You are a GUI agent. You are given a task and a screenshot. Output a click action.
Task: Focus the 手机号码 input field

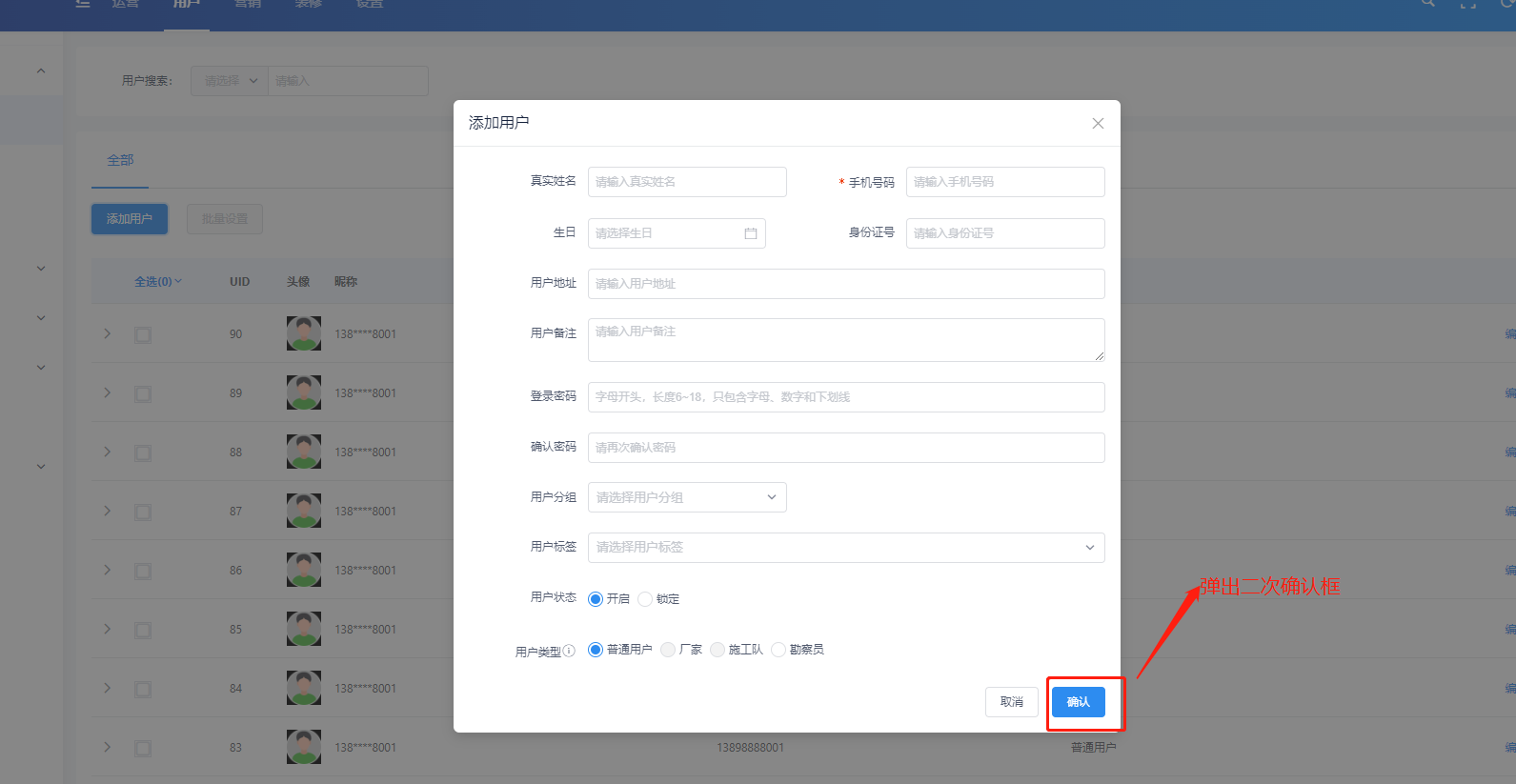pos(1004,182)
